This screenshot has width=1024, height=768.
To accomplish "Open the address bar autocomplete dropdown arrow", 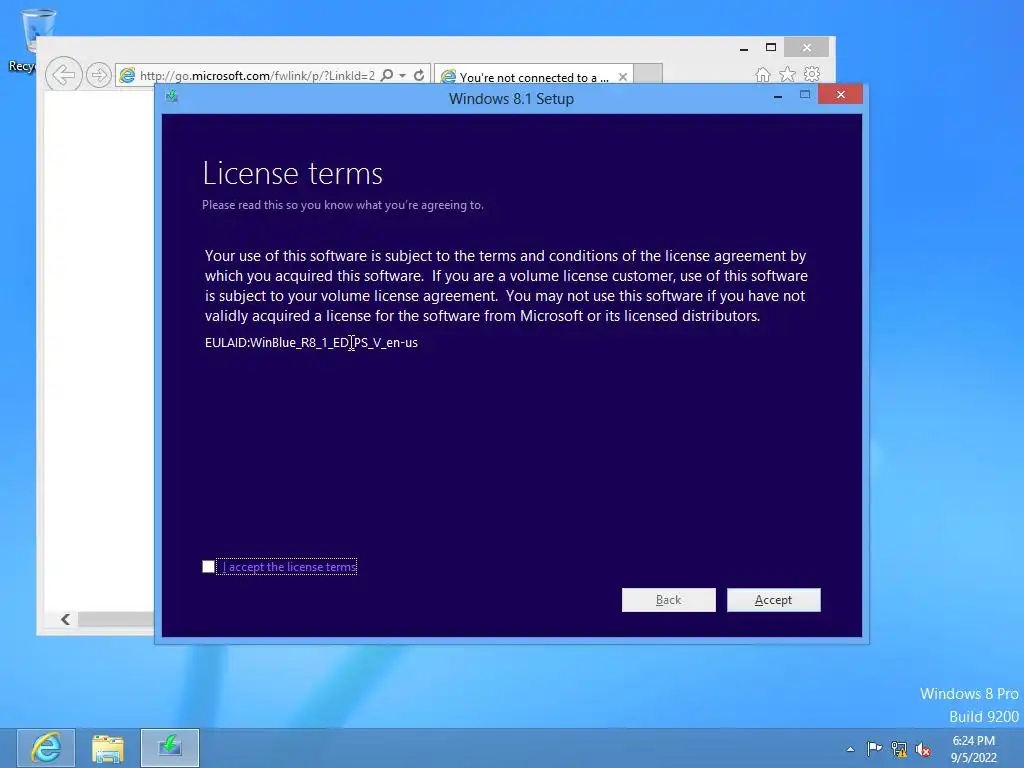I will click(x=402, y=76).
